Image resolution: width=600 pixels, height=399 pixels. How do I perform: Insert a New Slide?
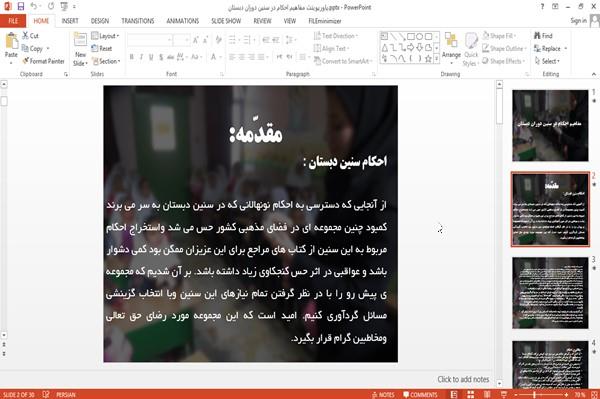[x=80, y=50]
